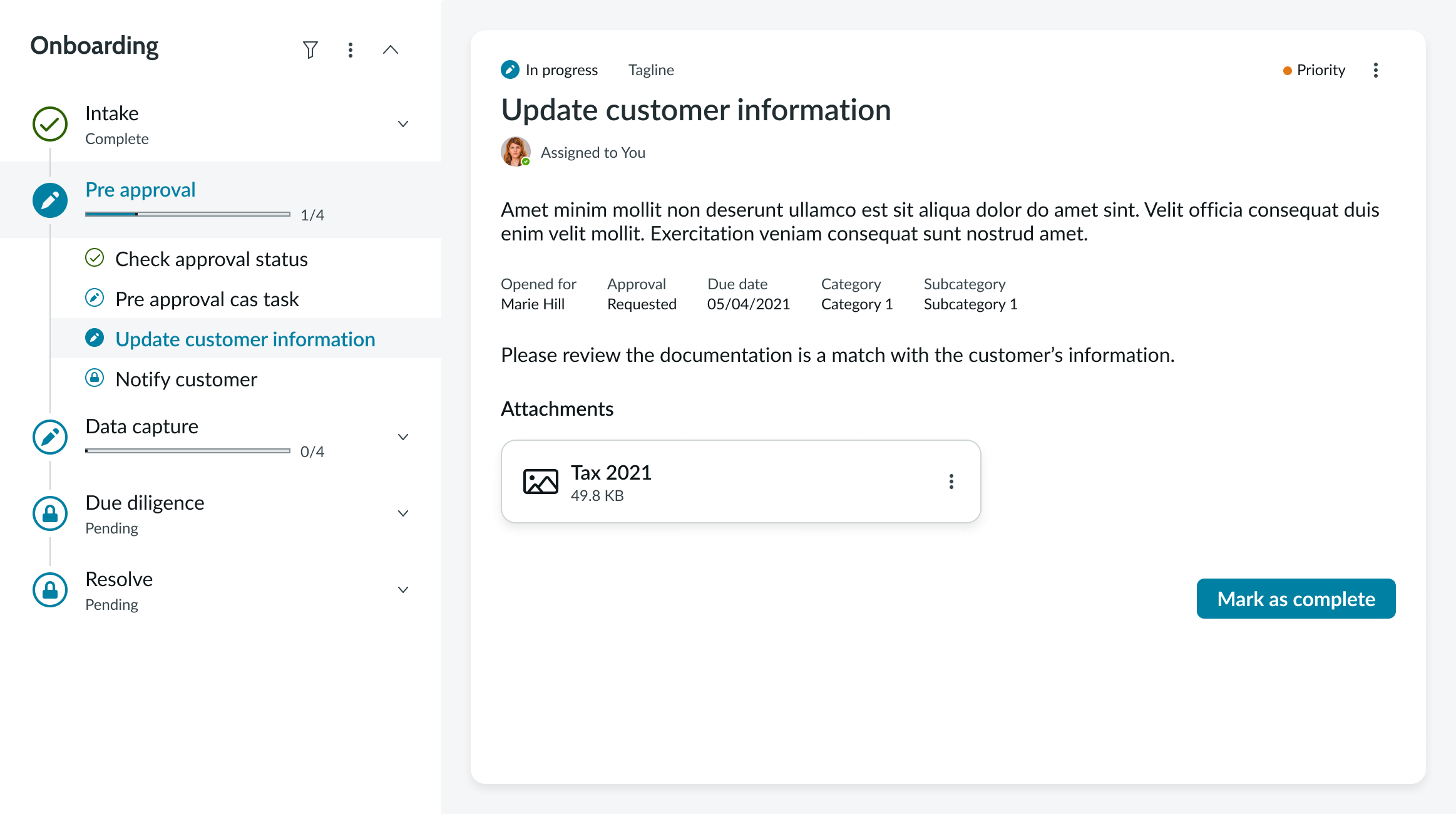The image size is (1456, 814).
Task: Open the three-dot menu beside the filter icon
Action: point(351,49)
